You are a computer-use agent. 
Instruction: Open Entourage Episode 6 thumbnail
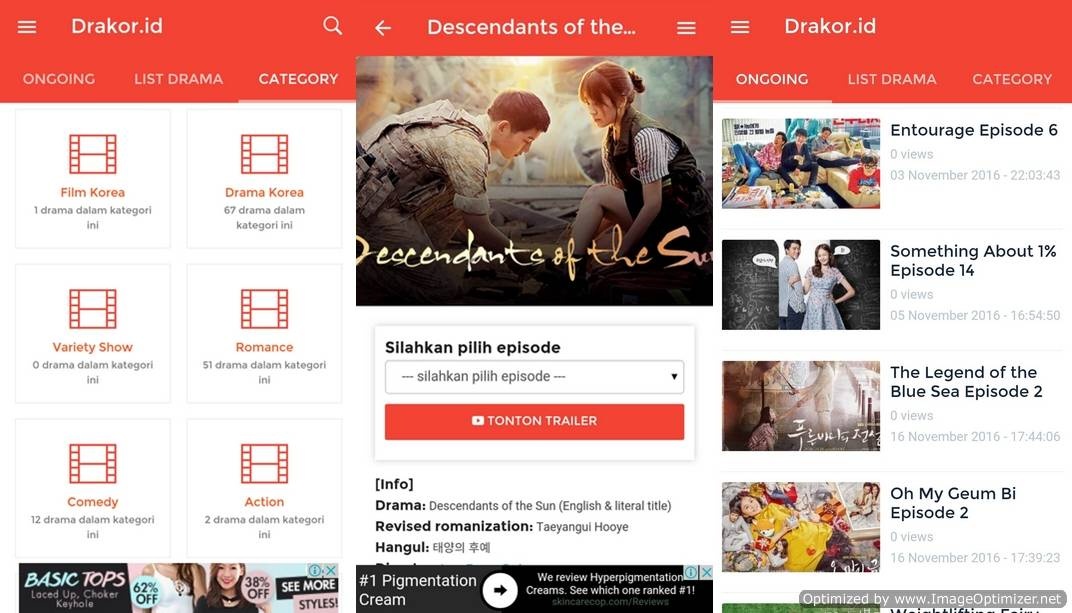801,163
